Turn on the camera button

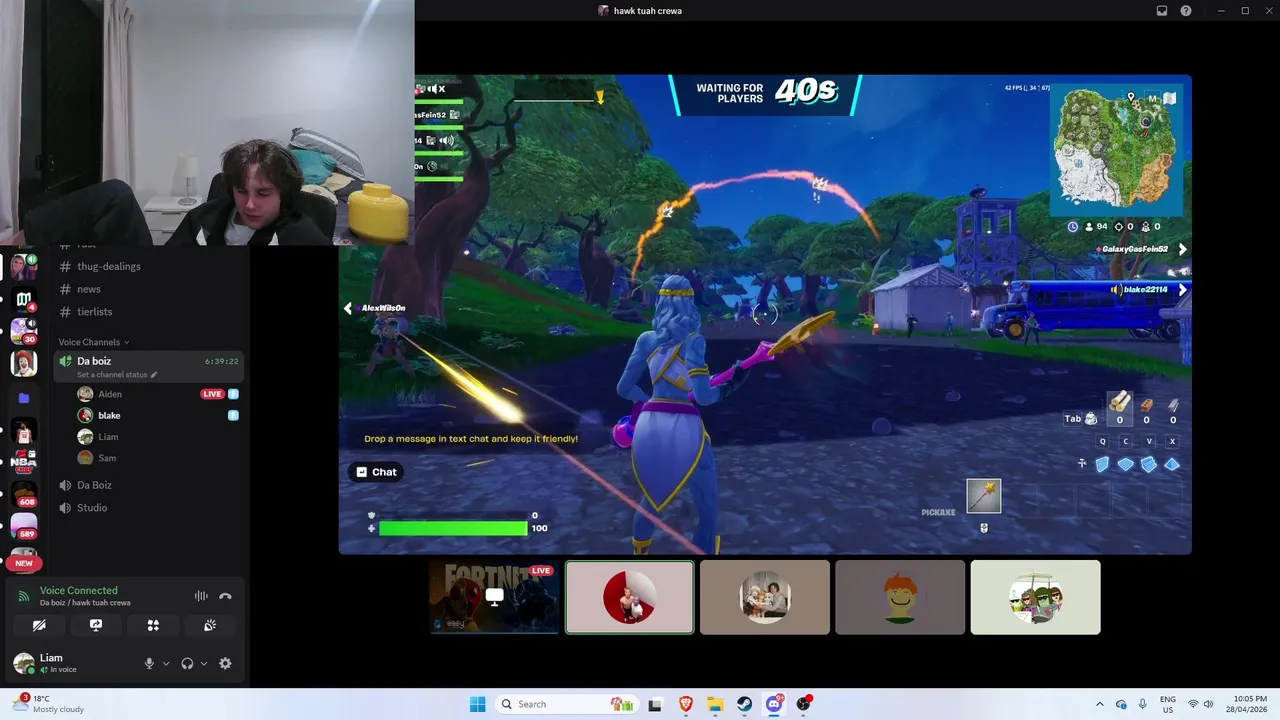pyautogui.click(x=39, y=625)
